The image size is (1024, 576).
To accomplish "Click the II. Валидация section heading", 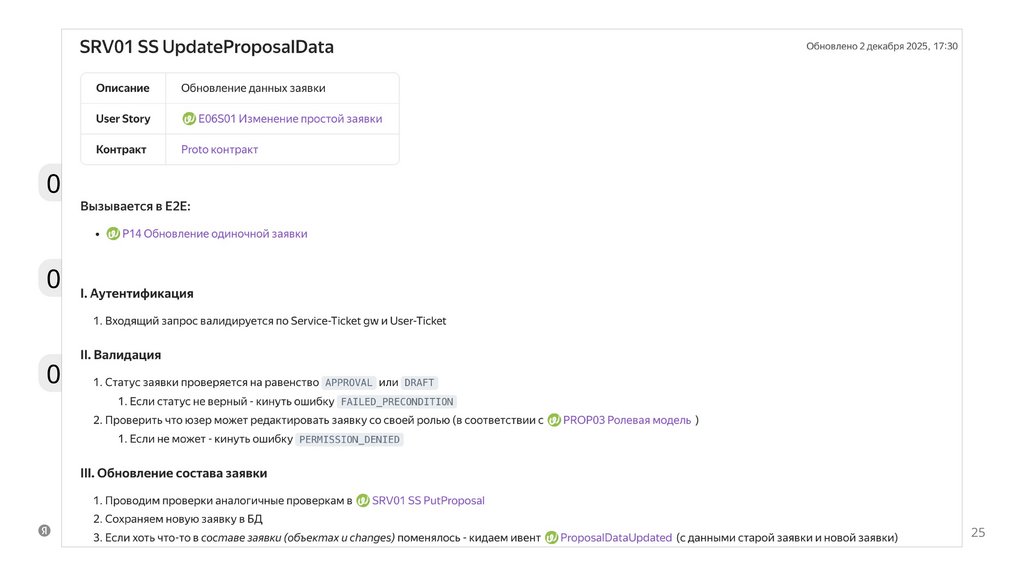I will (x=121, y=355).
